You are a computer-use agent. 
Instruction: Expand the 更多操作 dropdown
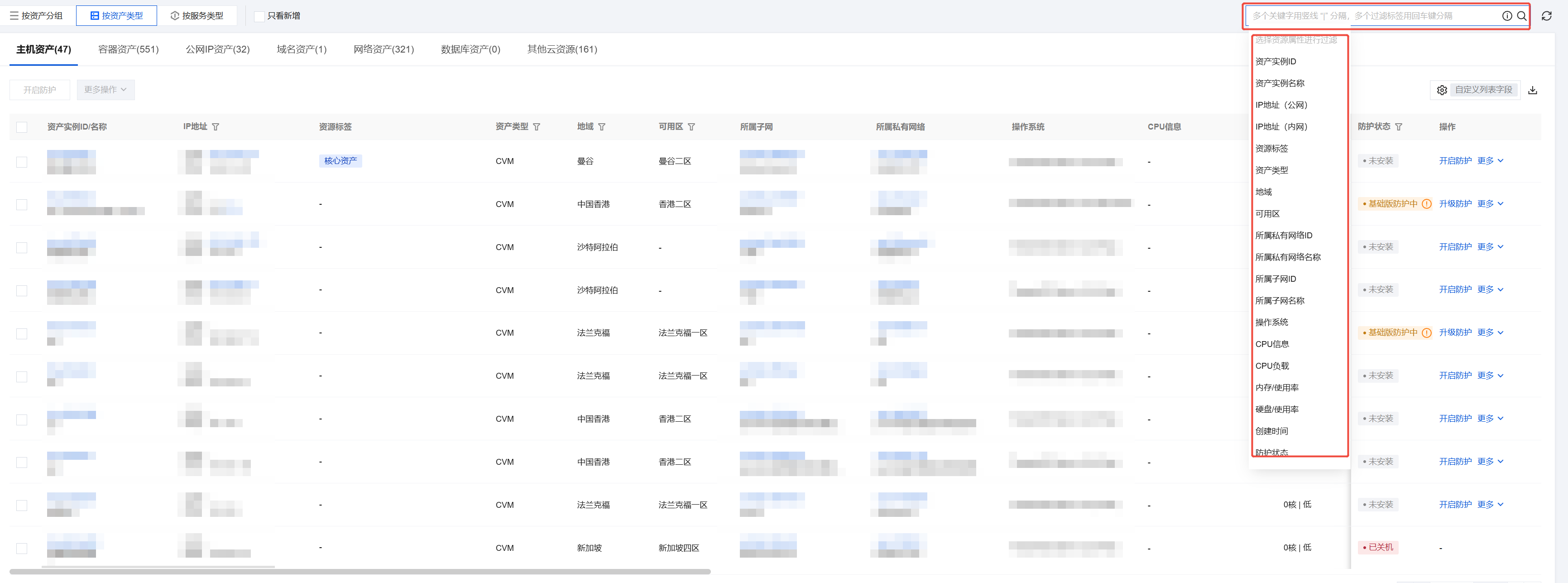tap(105, 90)
